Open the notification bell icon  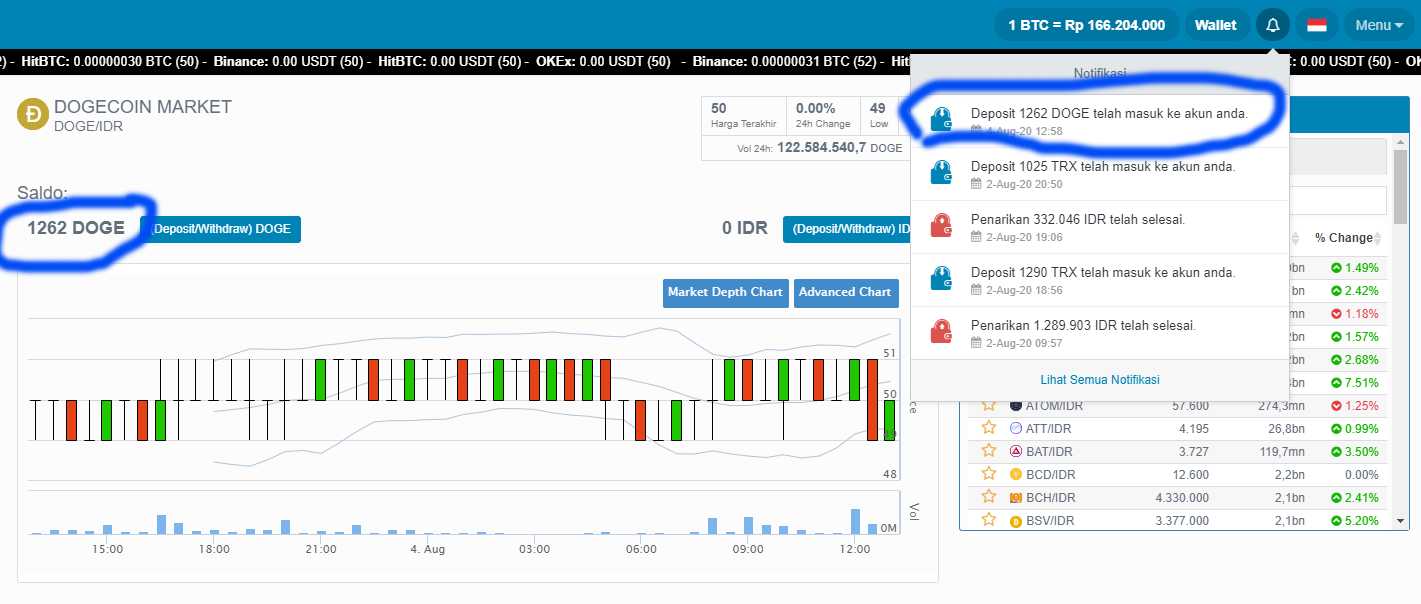point(1272,25)
